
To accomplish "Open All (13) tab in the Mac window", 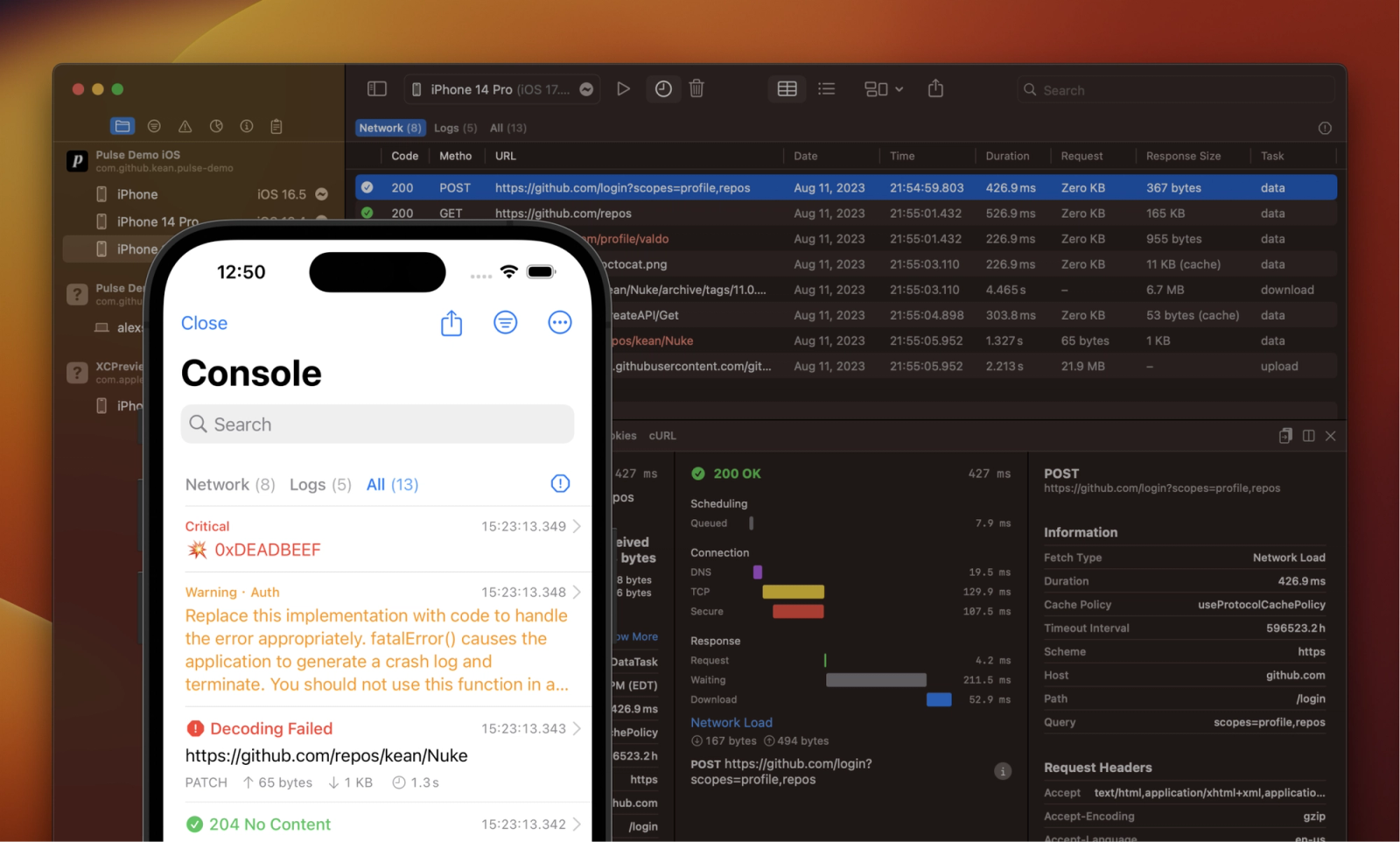I will (x=508, y=128).
